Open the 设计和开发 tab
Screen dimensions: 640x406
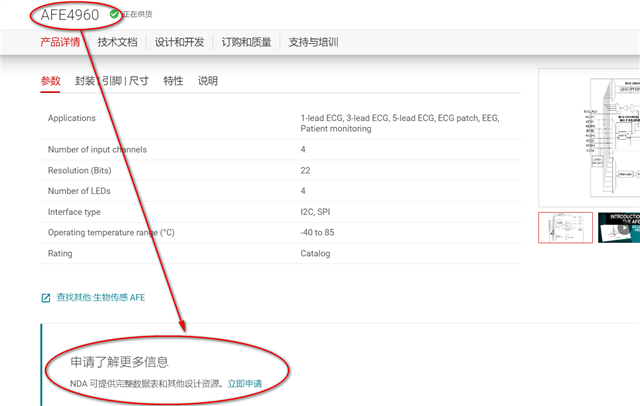(x=179, y=42)
